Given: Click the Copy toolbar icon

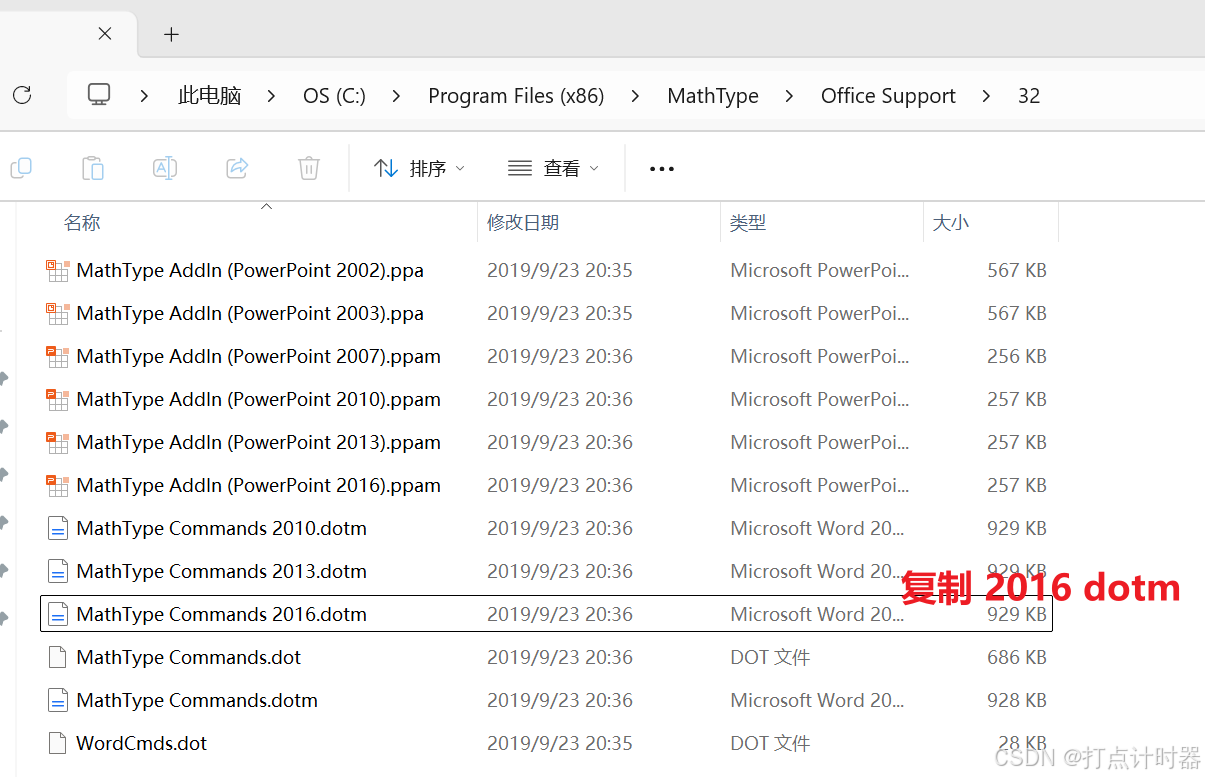Looking at the screenshot, I should [21, 168].
